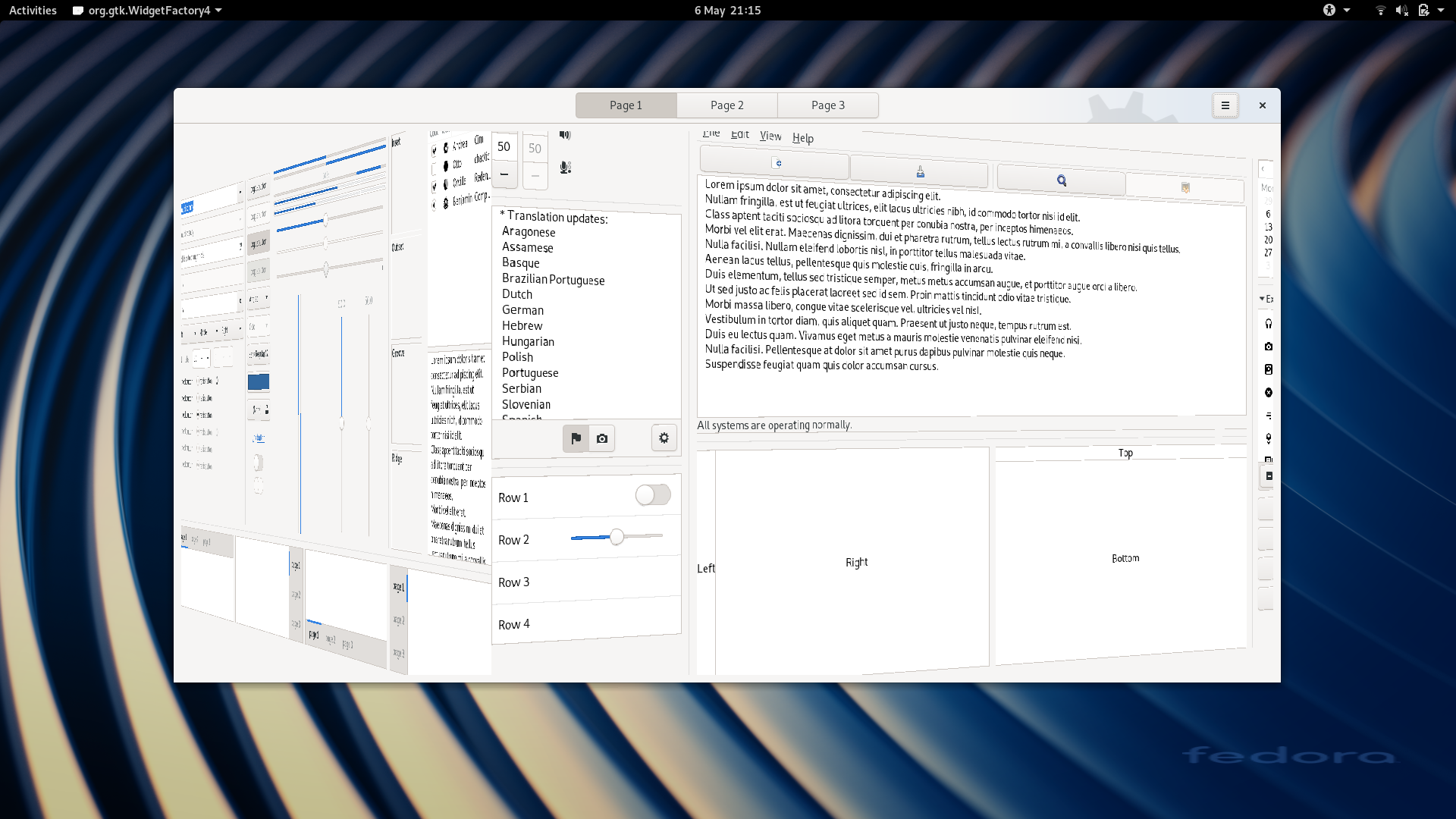Check the Otto row checkbox
This screenshot has width=1456, height=819.
click(x=434, y=168)
